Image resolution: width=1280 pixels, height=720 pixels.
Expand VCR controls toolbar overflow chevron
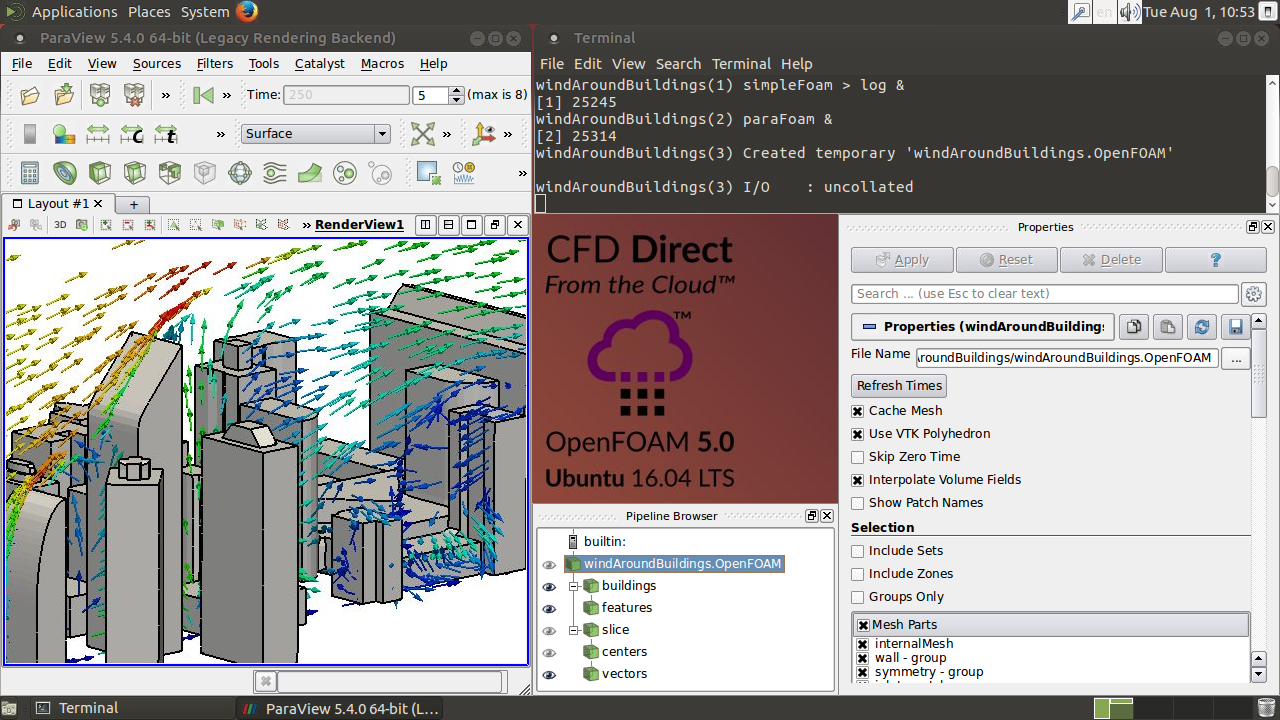227,95
